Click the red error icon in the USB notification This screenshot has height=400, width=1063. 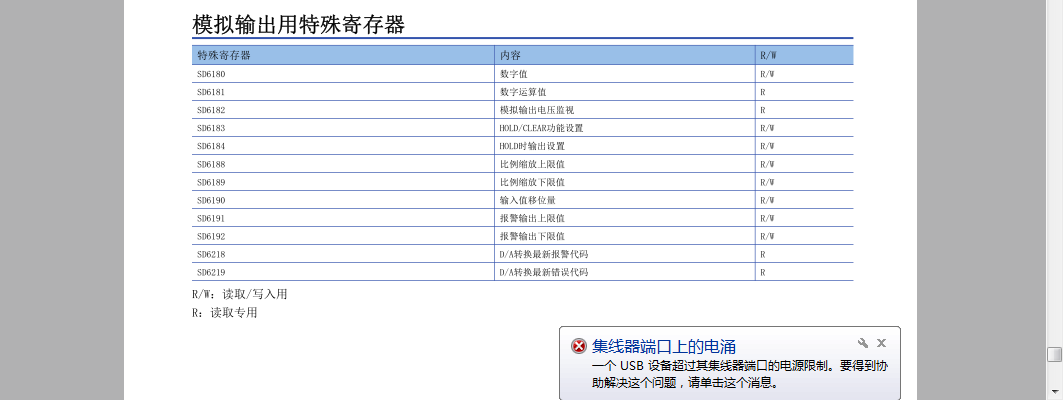[x=579, y=346]
